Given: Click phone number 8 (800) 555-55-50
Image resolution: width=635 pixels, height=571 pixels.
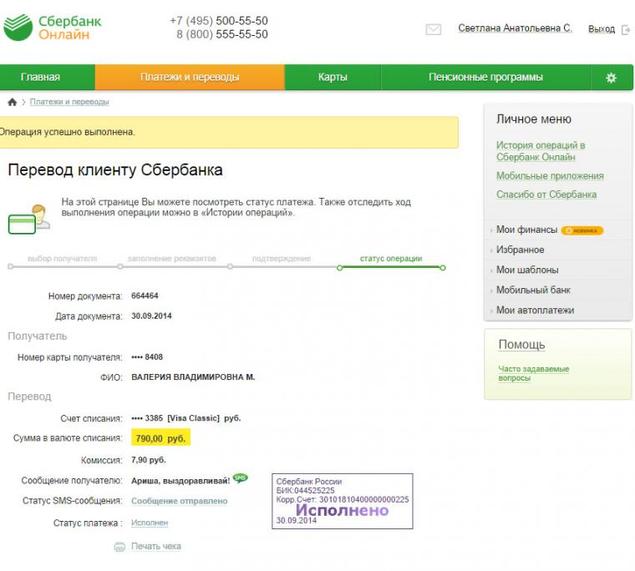Looking at the screenshot, I should [222, 34].
